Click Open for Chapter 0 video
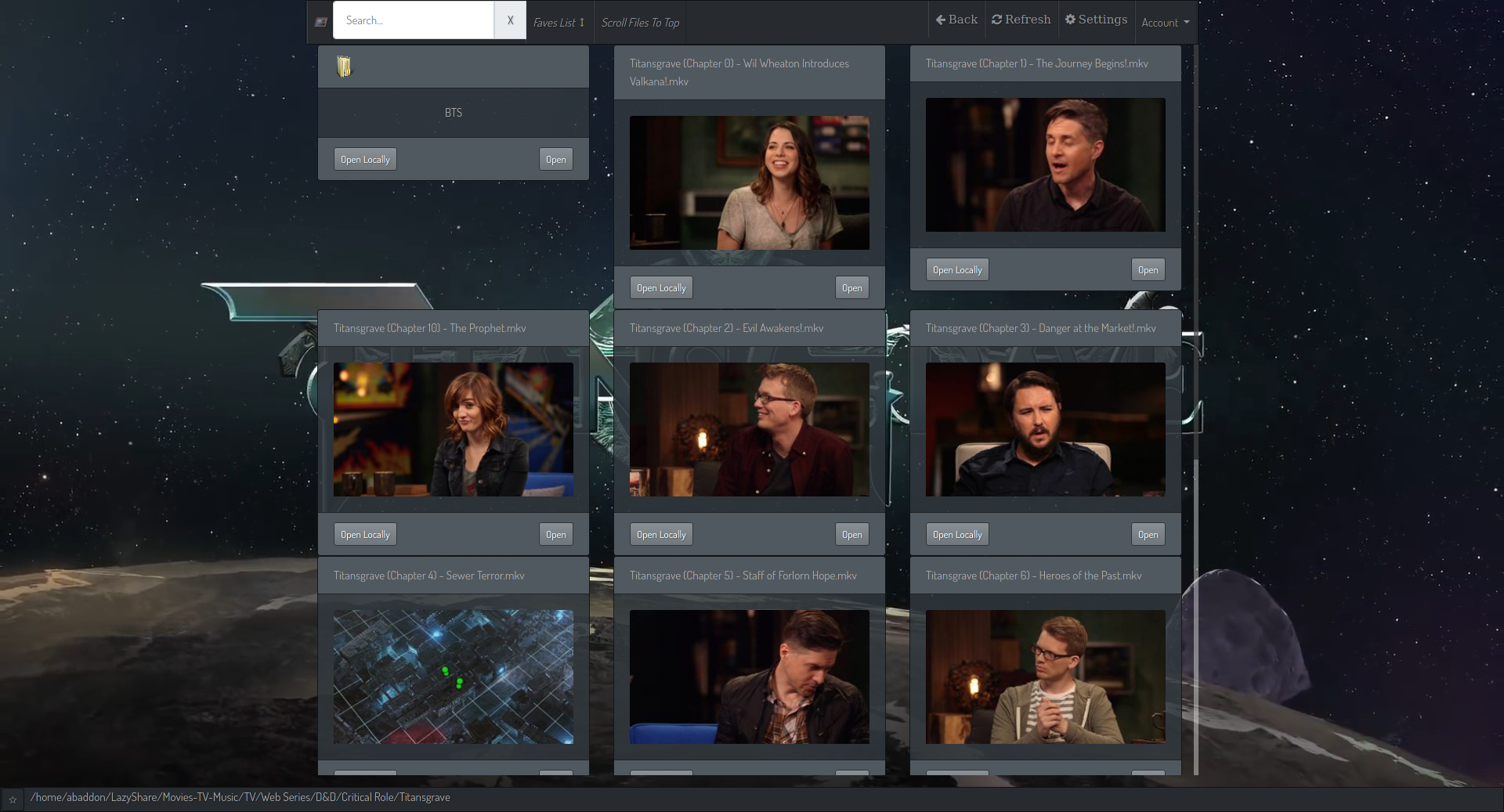The height and width of the screenshot is (812, 1504). pos(852,287)
